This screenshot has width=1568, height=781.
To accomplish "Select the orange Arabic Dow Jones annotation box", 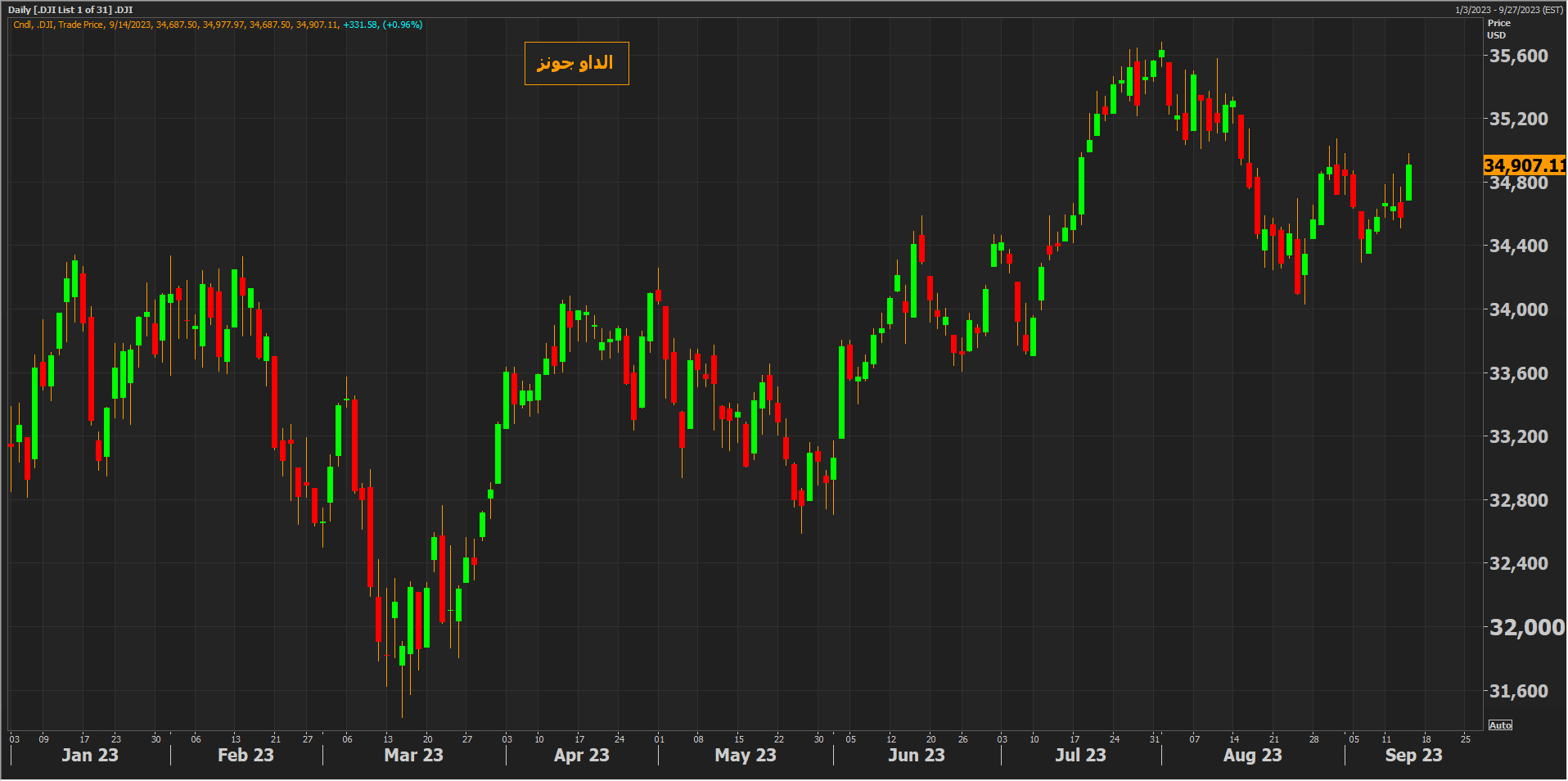I will click(x=576, y=63).
